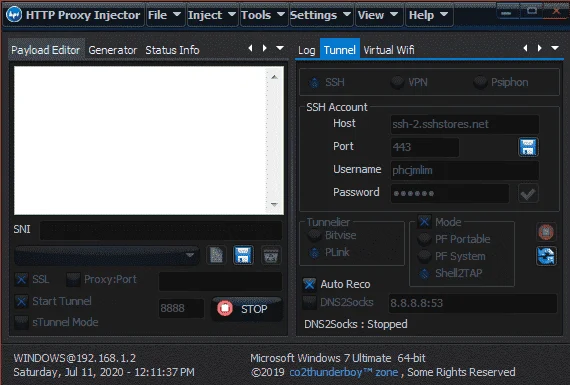Click the WINDOWS@192.168.1.2 status text
The width and height of the screenshot is (570, 385).
(x=75, y=358)
